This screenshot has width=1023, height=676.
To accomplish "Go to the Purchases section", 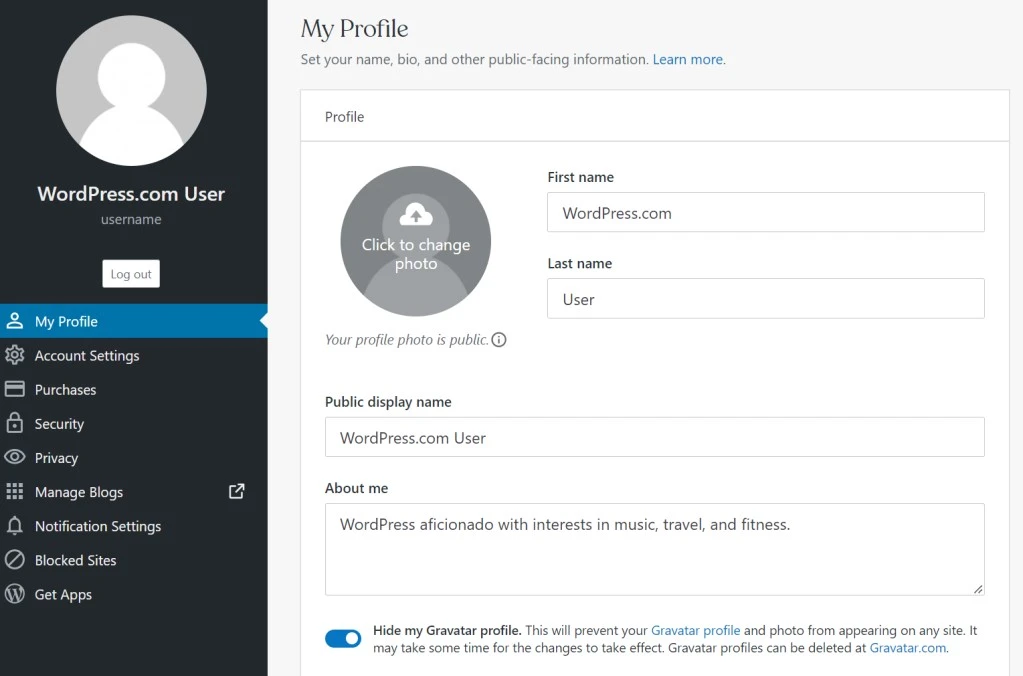I will point(134,390).
